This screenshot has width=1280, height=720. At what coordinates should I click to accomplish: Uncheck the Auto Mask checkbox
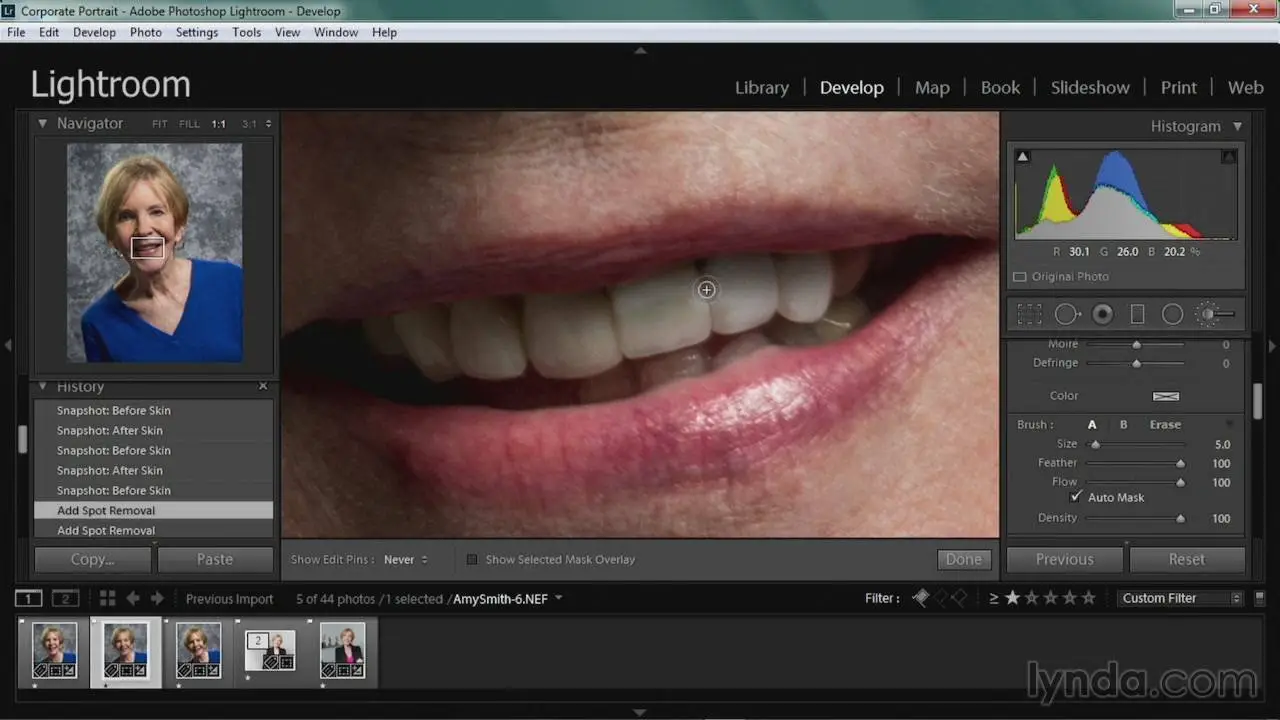pyautogui.click(x=1076, y=497)
